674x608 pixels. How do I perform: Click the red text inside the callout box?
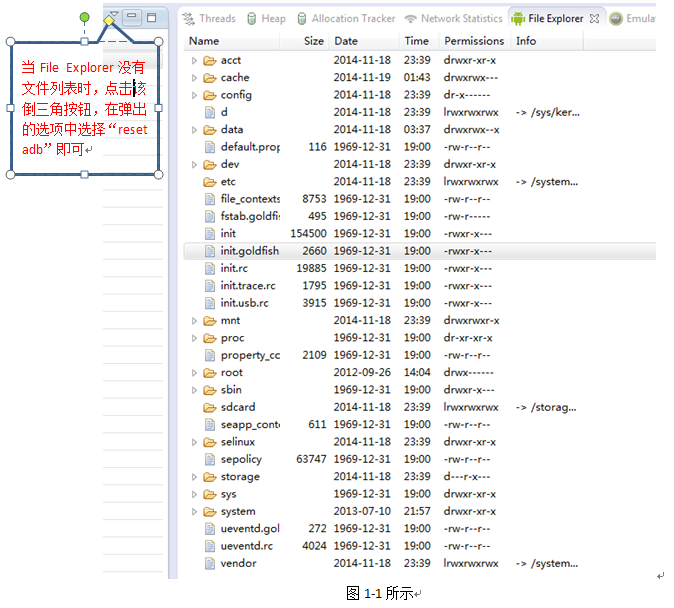pyautogui.click(x=85, y=108)
